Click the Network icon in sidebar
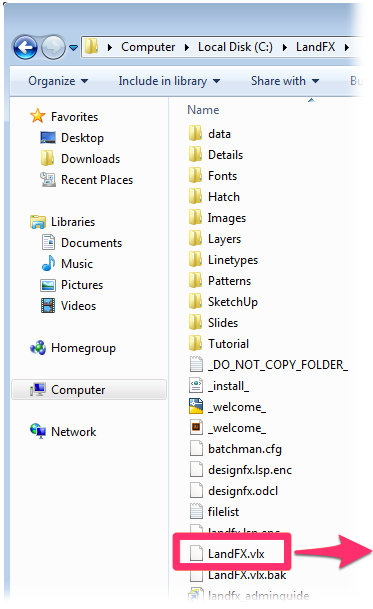The image size is (373, 609). coord(38,431)
